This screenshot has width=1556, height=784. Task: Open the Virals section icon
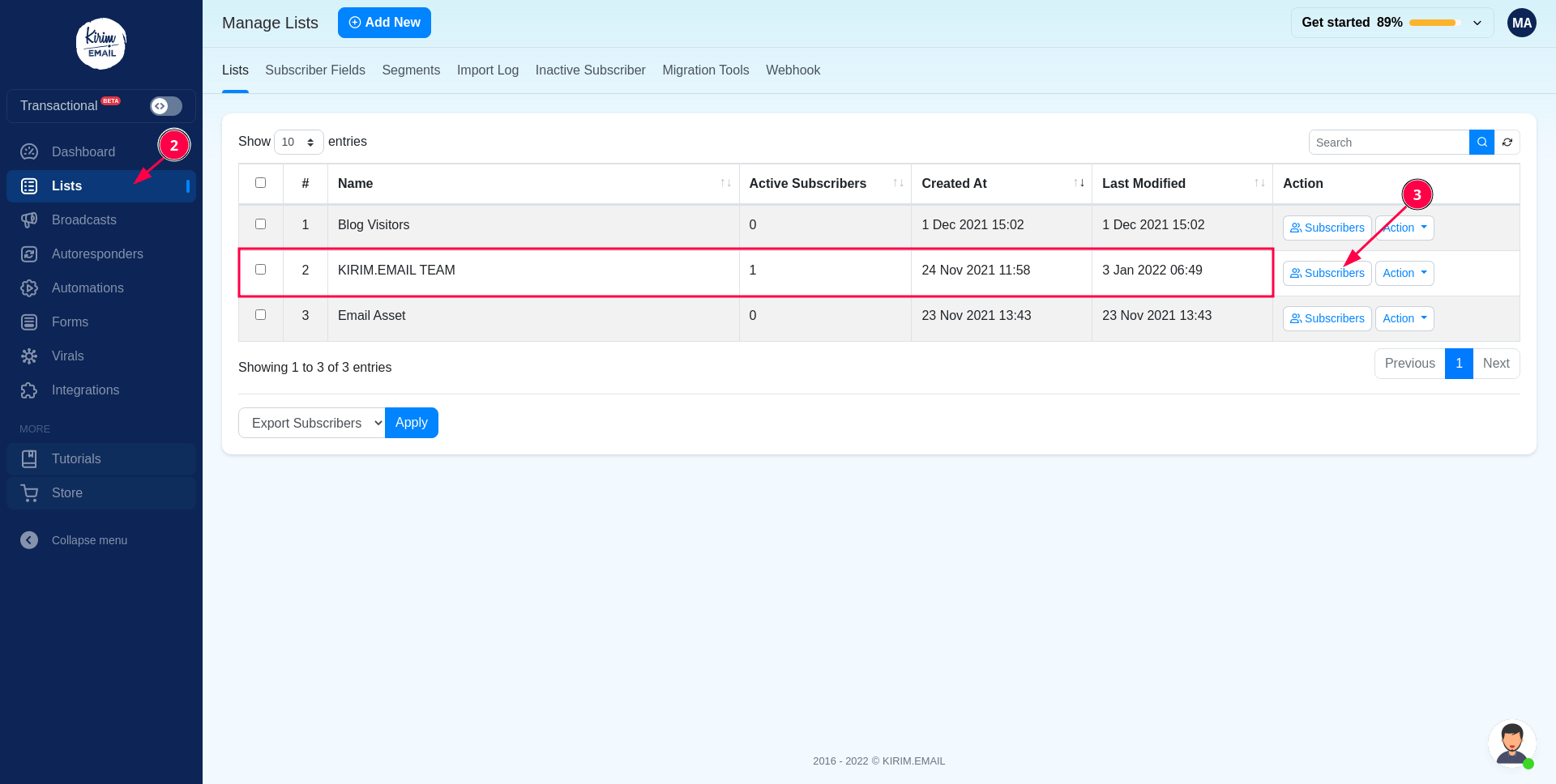[x=29, y=356]
